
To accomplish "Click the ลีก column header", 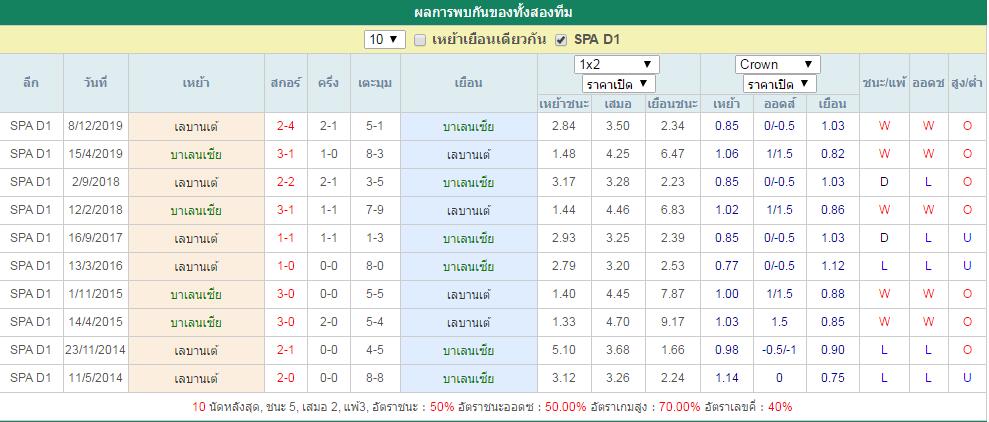I will coord(31,83).
